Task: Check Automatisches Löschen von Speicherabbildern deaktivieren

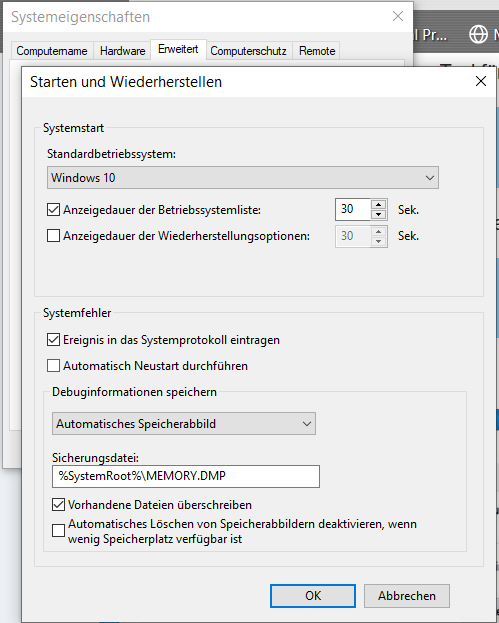Action: pyautogui.click(x=58, y=531)
